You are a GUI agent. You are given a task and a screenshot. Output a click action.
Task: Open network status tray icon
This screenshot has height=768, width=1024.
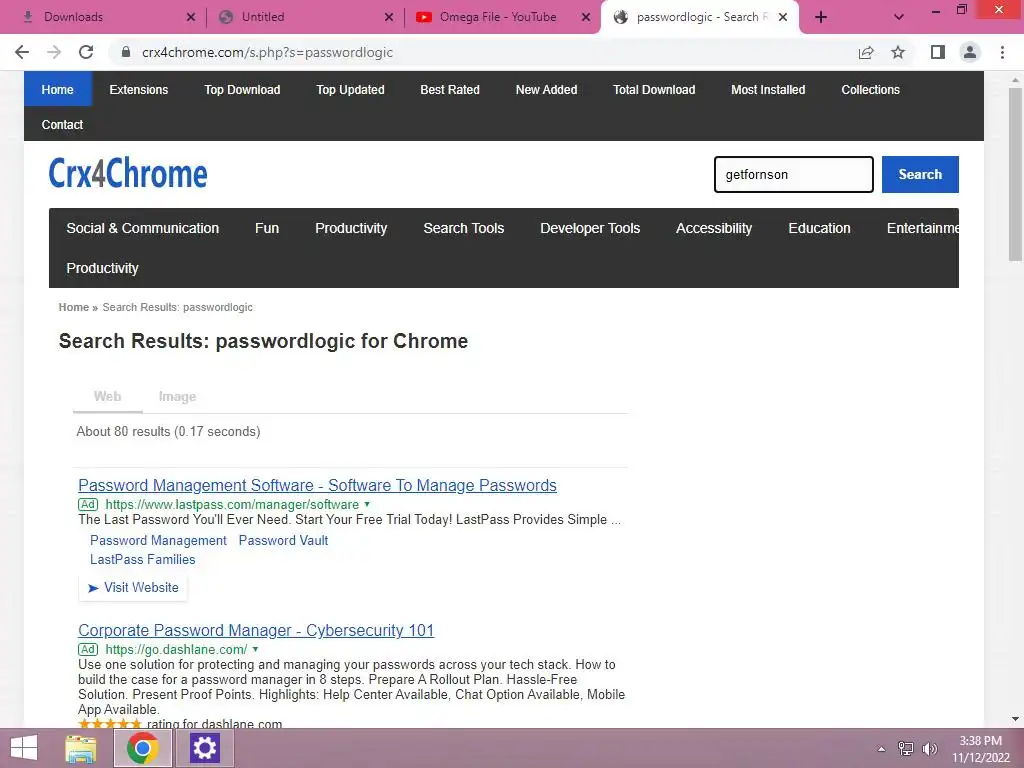(x=906, y=749)
